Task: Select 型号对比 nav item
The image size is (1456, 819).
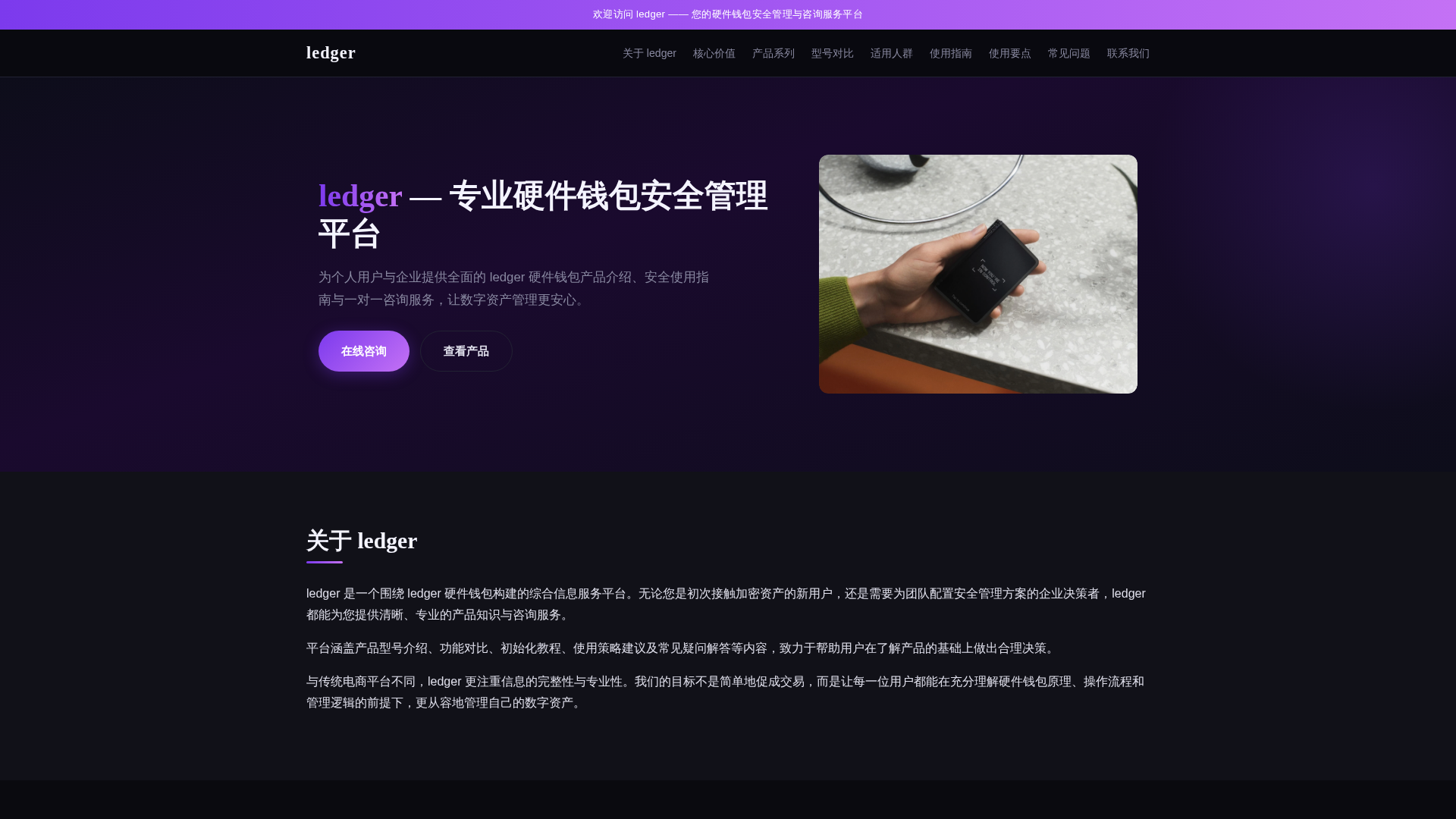Action: tap(833, 53)
